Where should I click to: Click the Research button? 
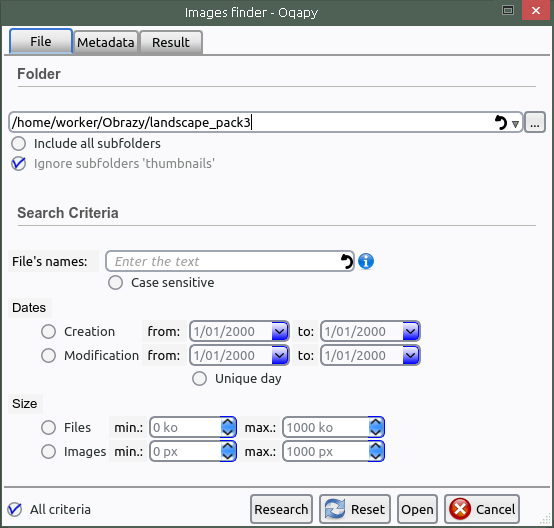(x=281, y=509)
